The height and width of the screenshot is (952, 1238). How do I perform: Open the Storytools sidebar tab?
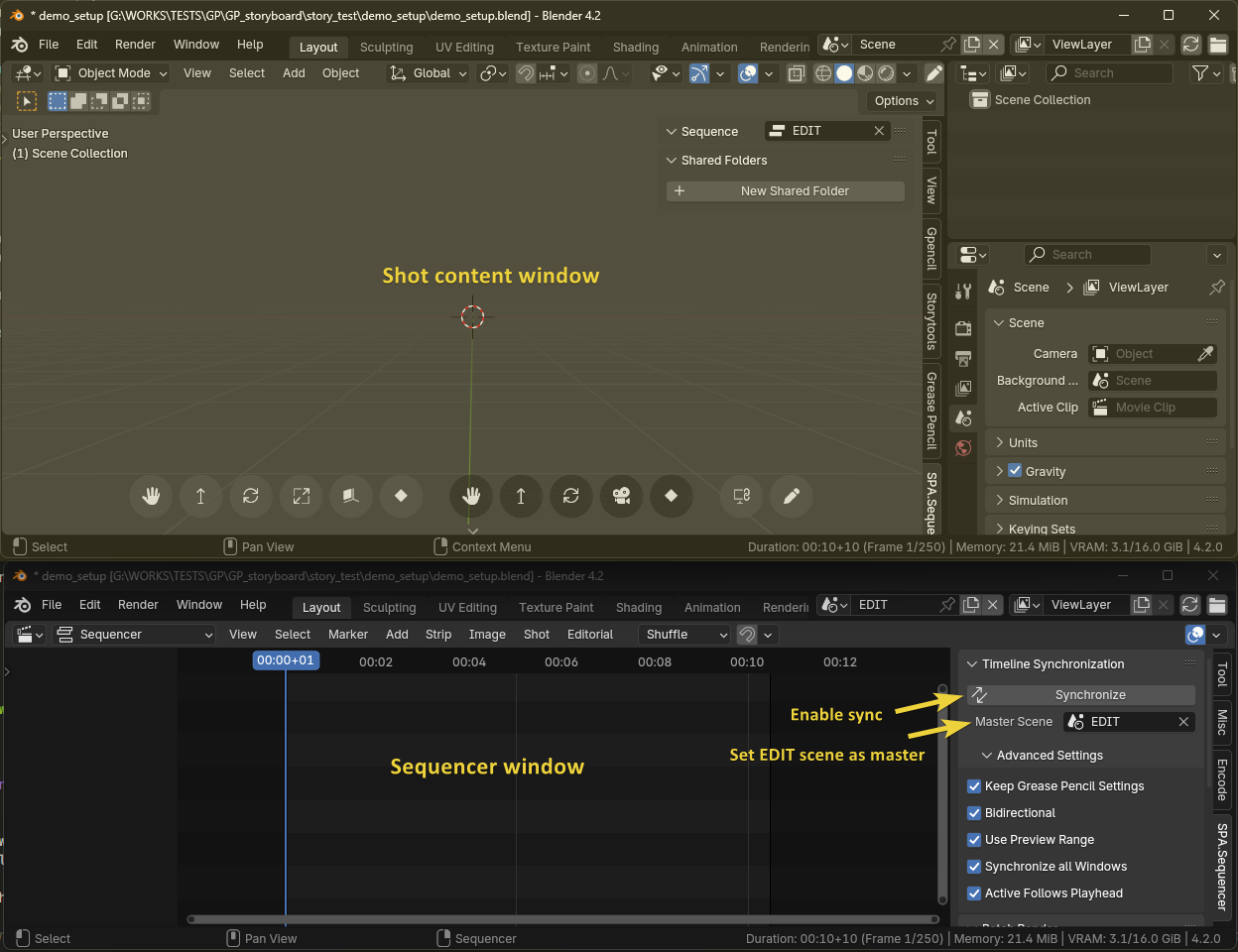(931, 321)
